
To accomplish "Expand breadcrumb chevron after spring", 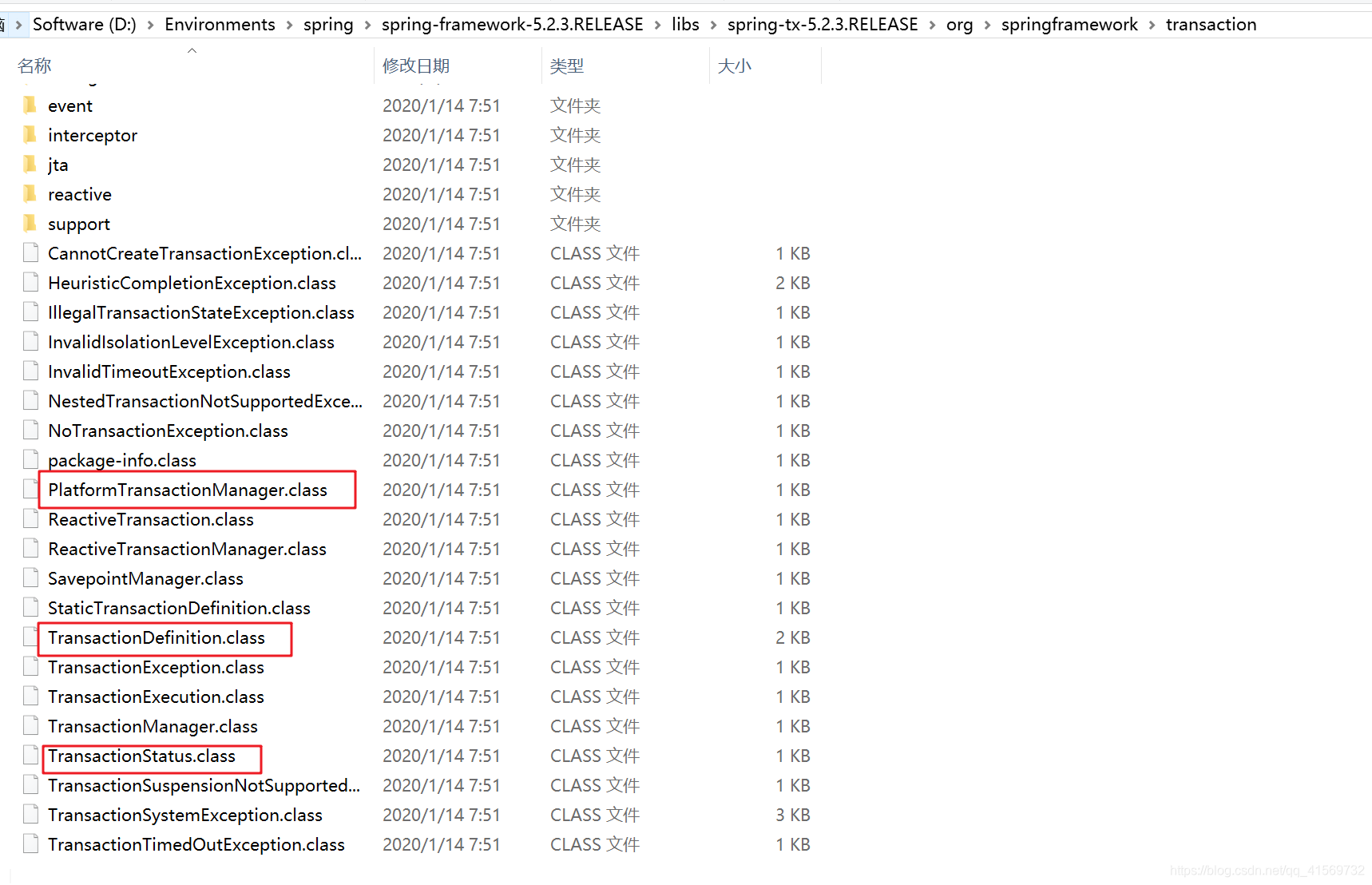I will coord(367,25).
